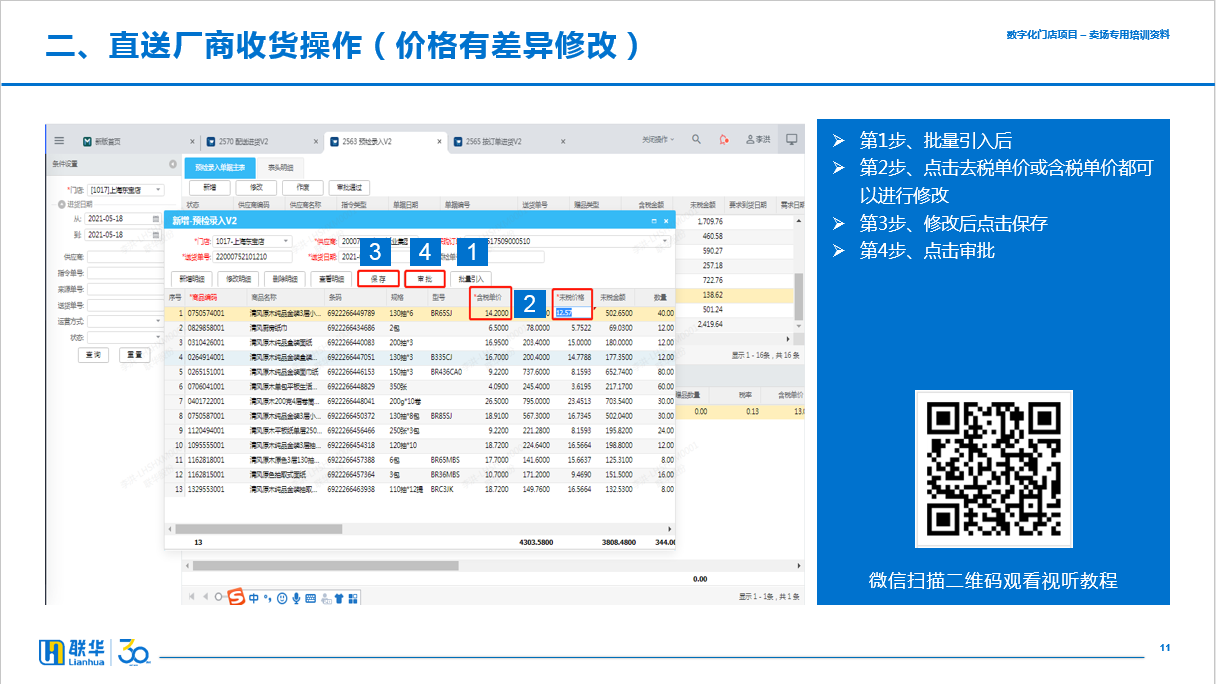1216x684 pixels.
Task: Close the 新增-预检录入V2 dialog
Action: tap(668, 220)
